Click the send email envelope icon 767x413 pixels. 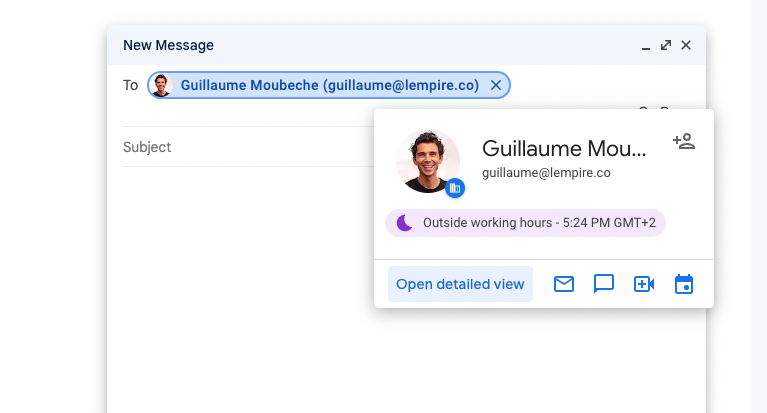tap(564, 284)
